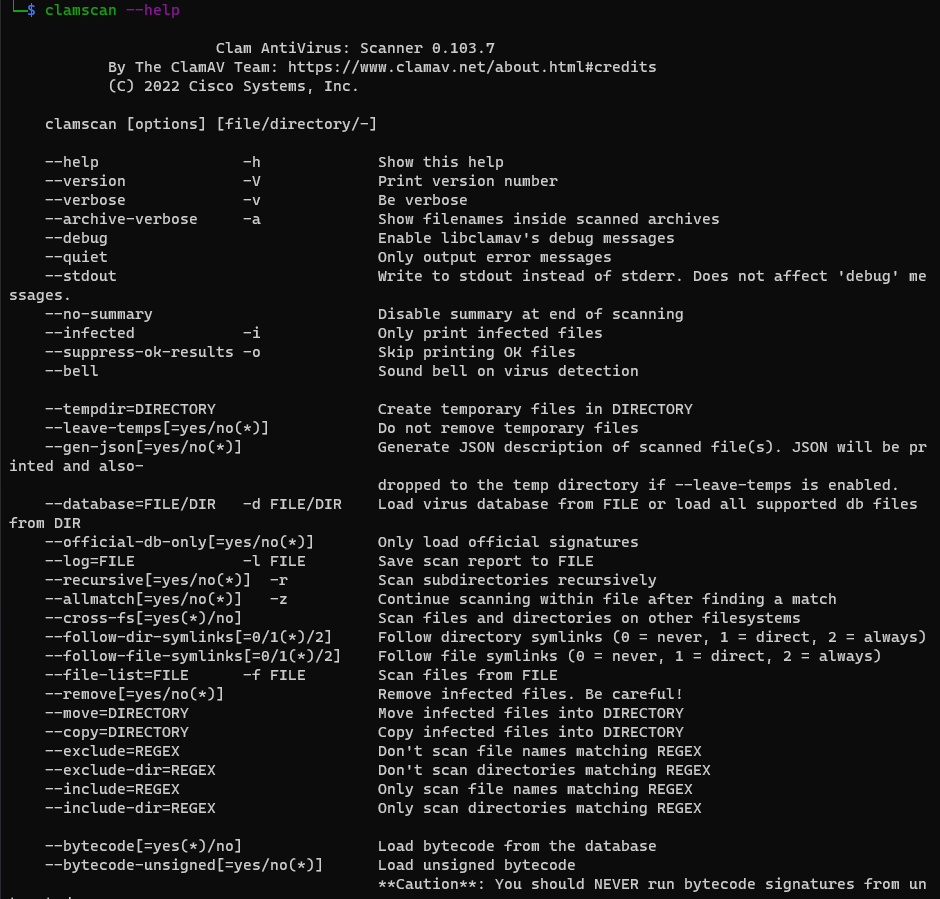Select the --suppress-ok-results option text

[139, 352]
